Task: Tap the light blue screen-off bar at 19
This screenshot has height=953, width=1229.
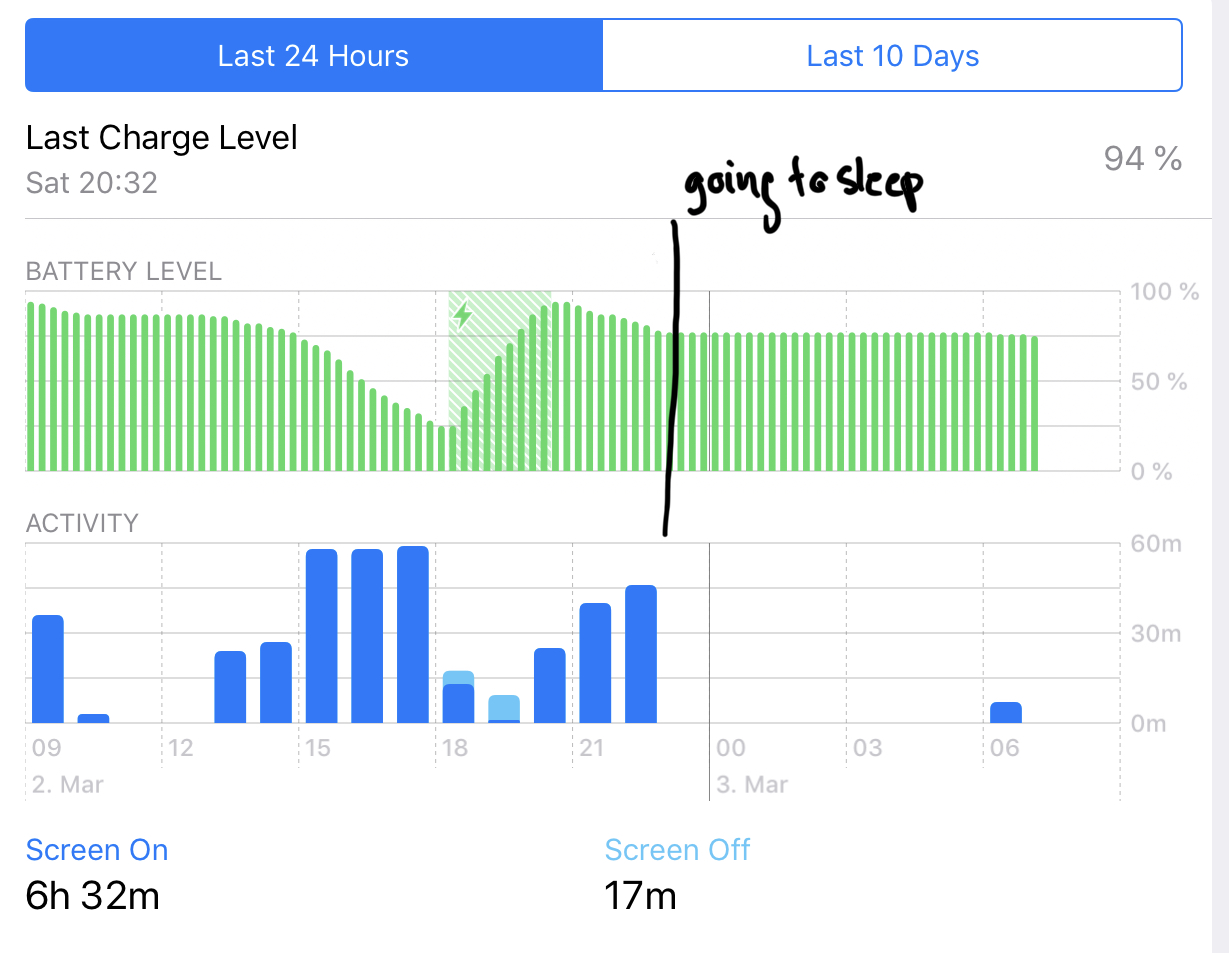Action: click(504, 708)
